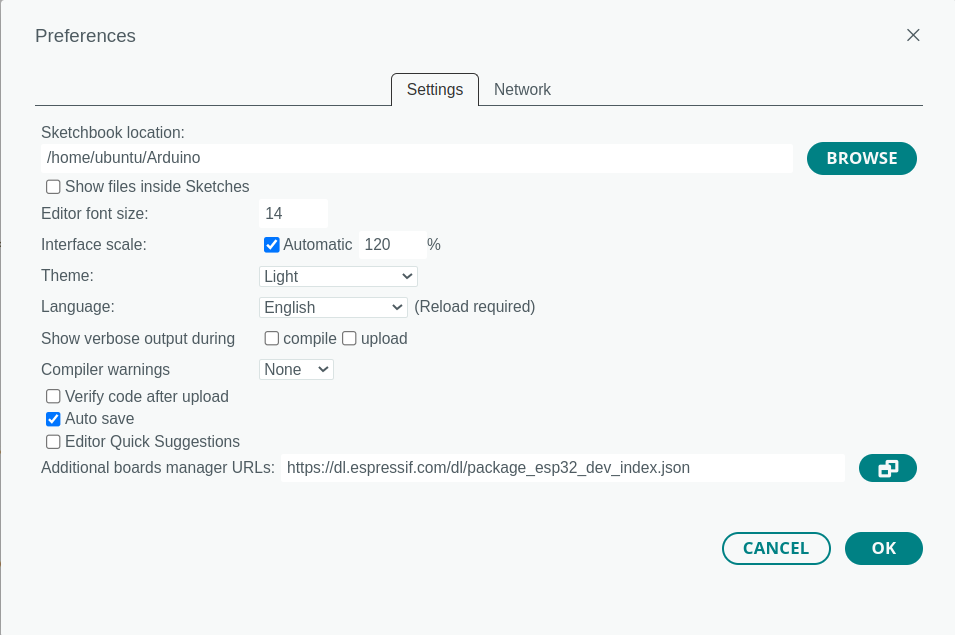955x635 pixels.
Task: Click the Sketchbook location path field
Action: [417, 158]
